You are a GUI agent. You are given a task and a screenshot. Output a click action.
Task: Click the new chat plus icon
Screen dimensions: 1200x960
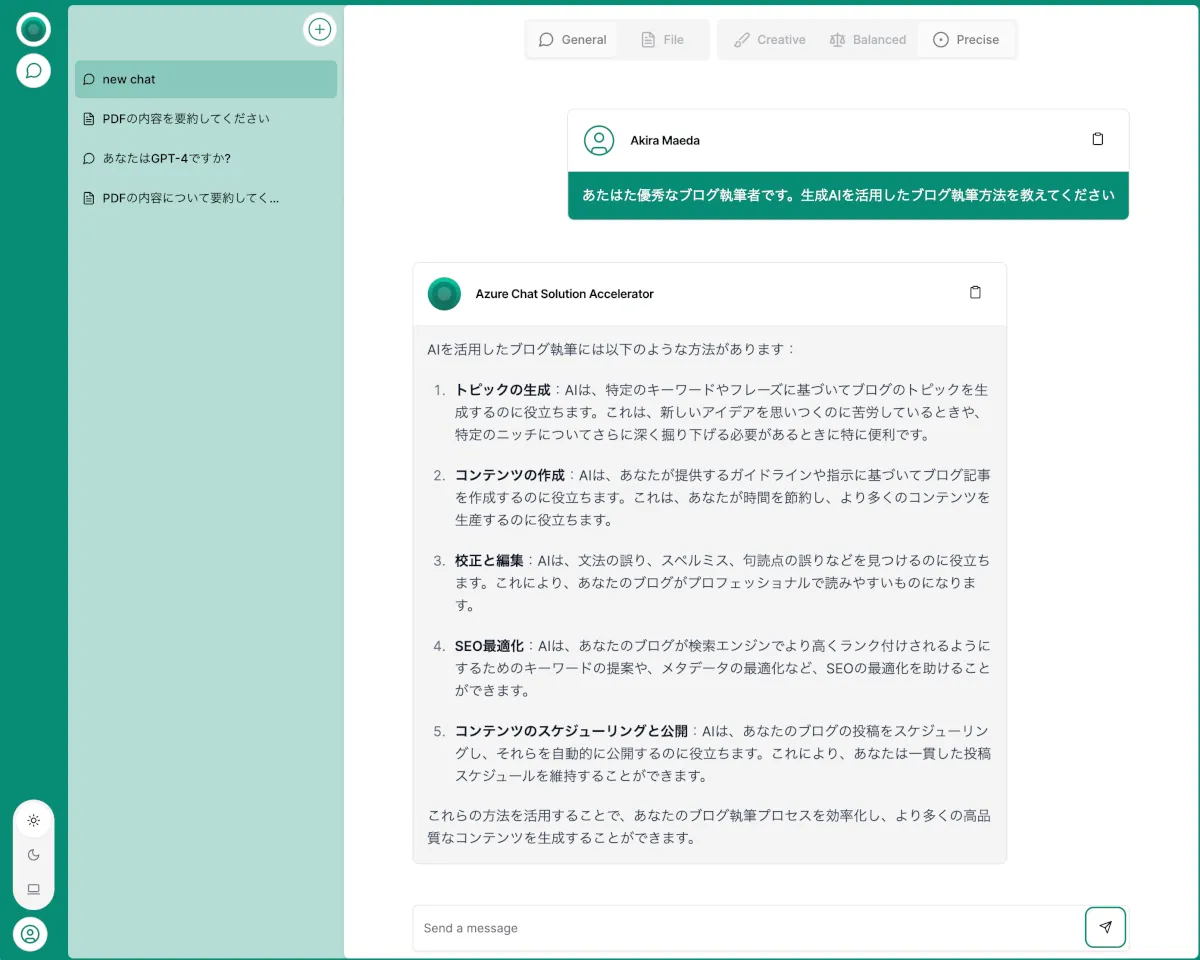pos(319,29)
